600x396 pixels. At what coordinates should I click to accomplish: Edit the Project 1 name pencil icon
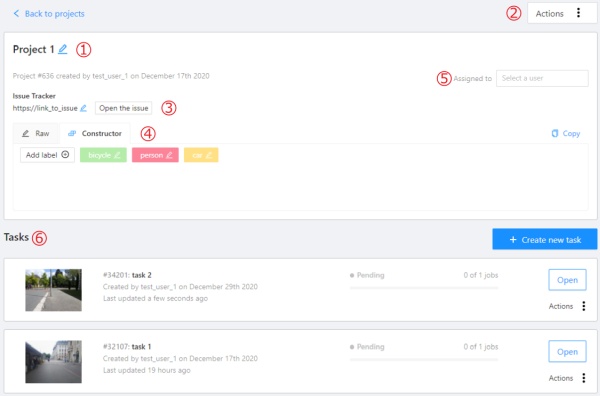(63, 49)
